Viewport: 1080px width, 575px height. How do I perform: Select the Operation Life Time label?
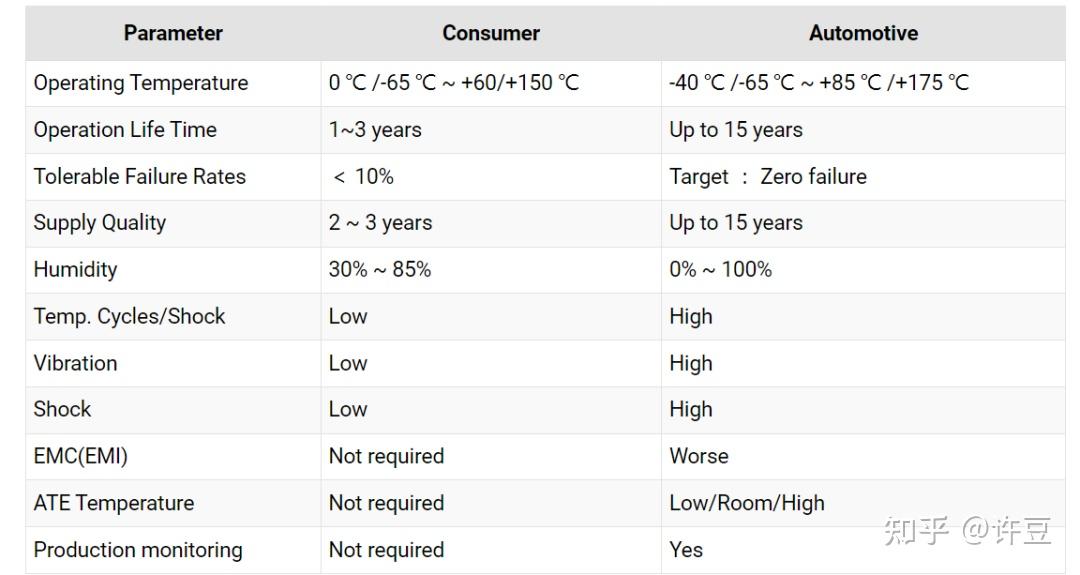coord(125,130)
